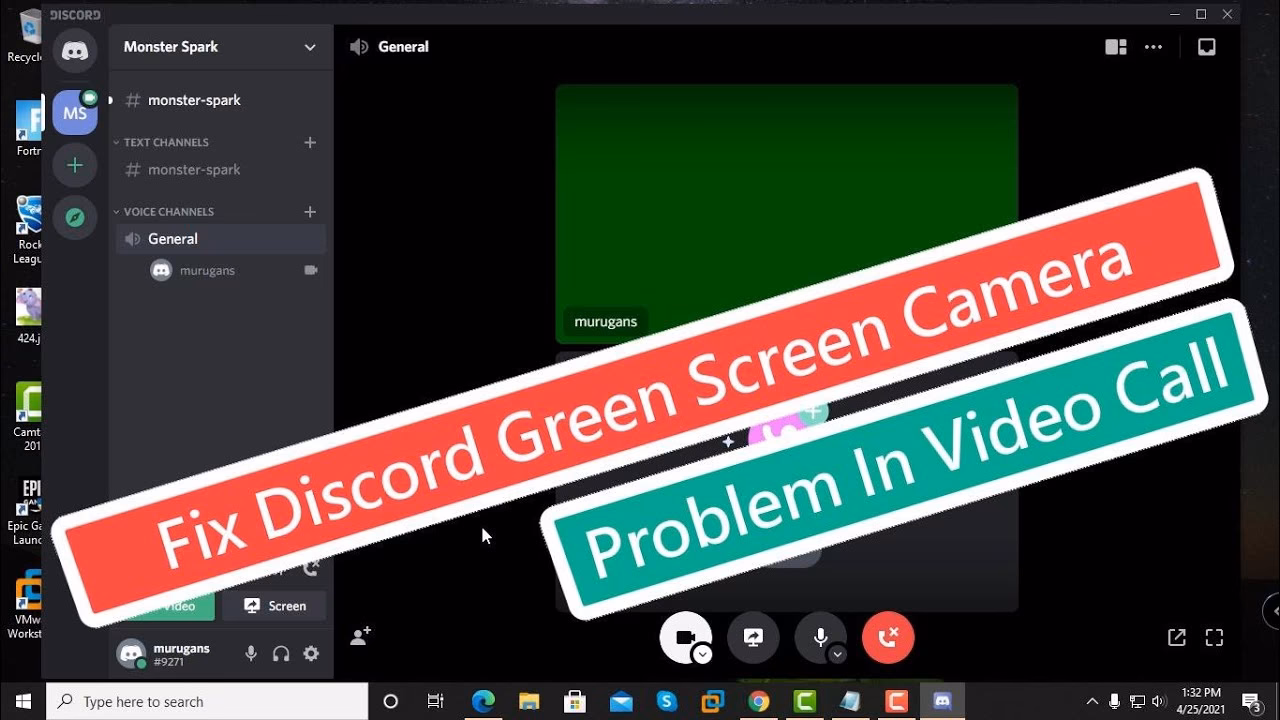Image resolution: width=1280 pixels, height=720 pixels.
Task: Open User Settings with the gear icon
Action: point(311,653)
